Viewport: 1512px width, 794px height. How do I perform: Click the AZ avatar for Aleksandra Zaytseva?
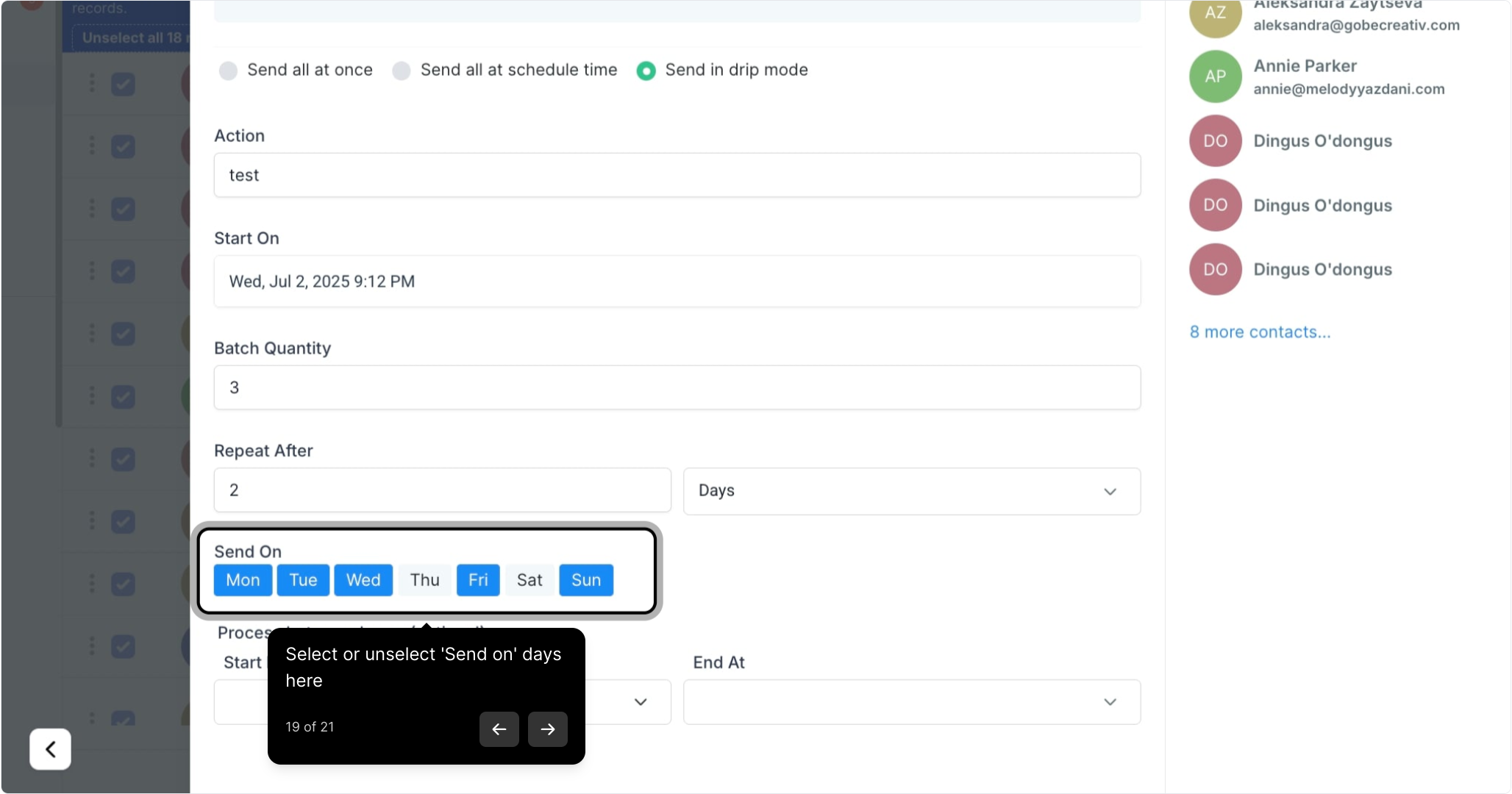(1215, 15)
